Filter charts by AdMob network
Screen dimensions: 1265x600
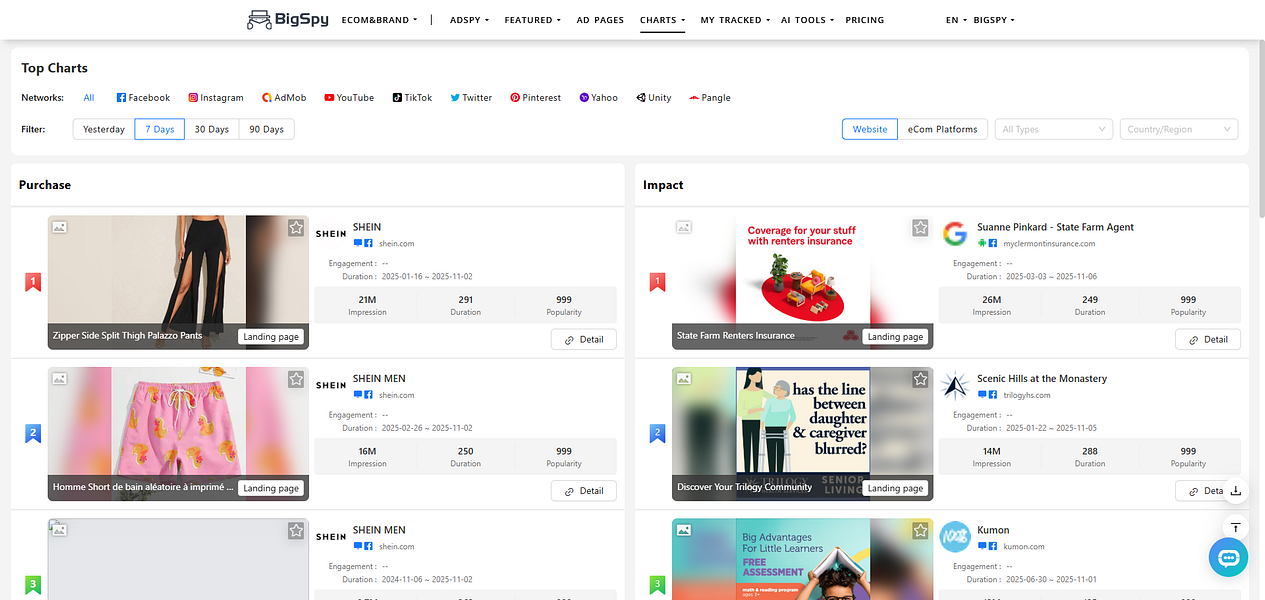284,98
